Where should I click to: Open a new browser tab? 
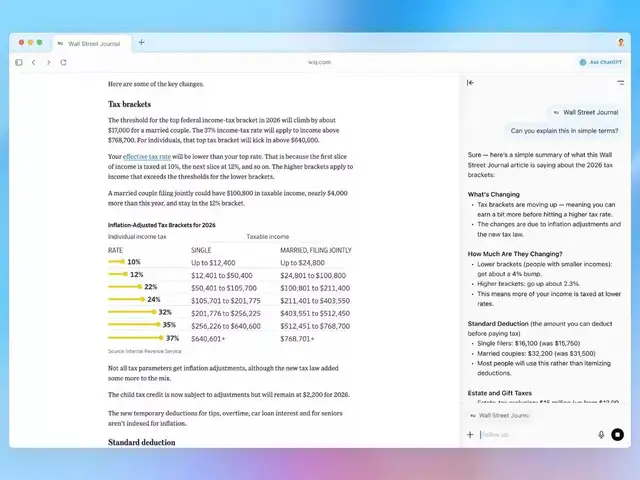click(141, 42)
